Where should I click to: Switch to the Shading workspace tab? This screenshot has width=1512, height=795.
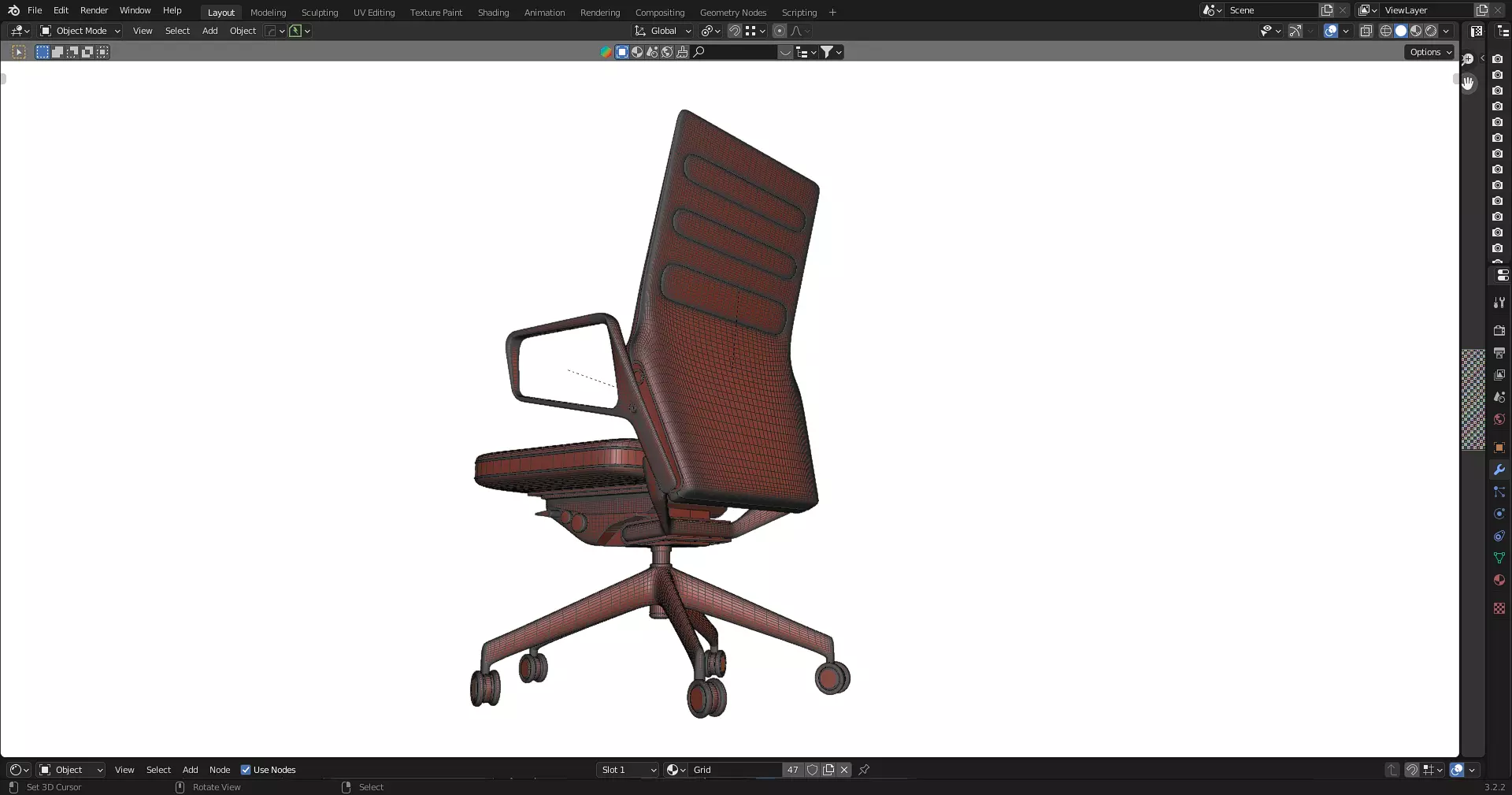tap(493, 13)
